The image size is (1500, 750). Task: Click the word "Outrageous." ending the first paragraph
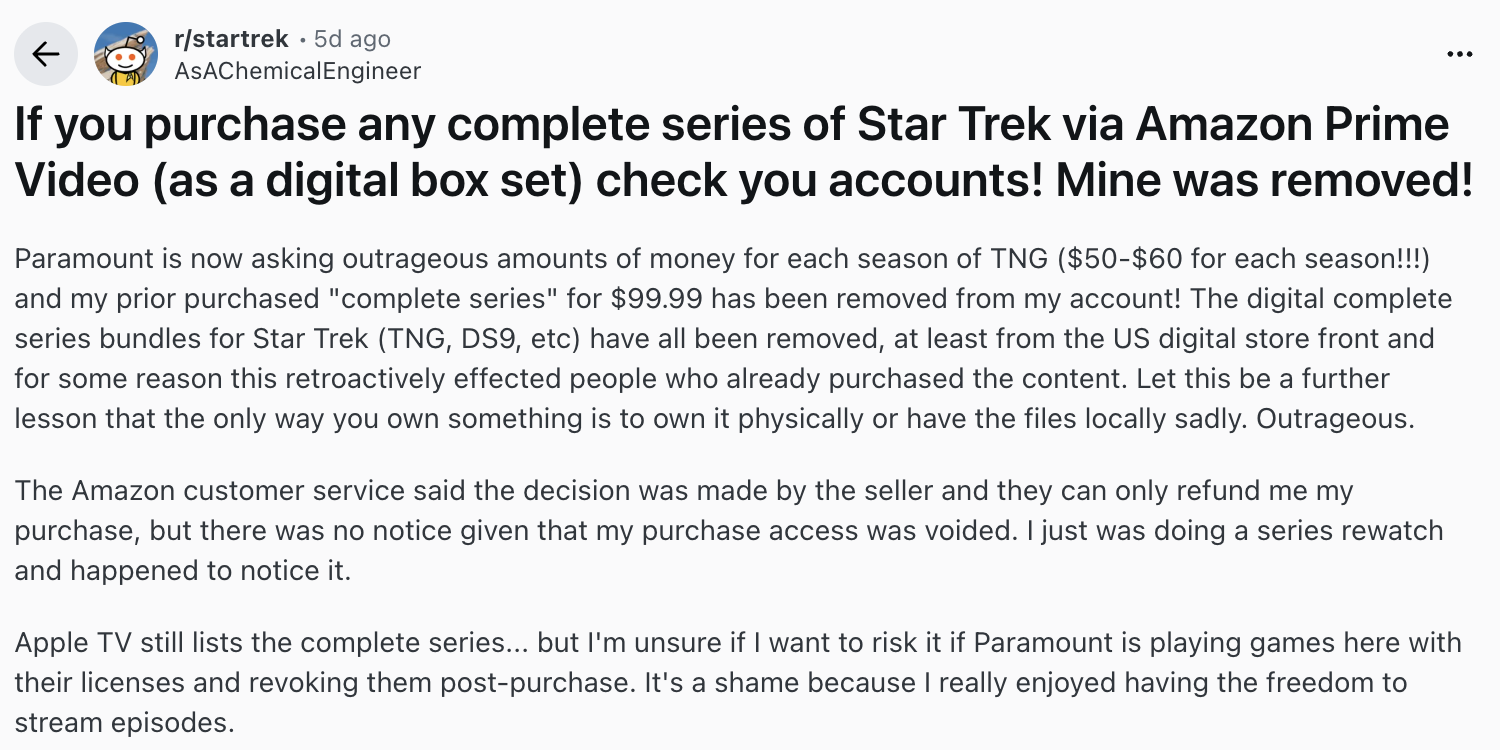click(1335, 419)
